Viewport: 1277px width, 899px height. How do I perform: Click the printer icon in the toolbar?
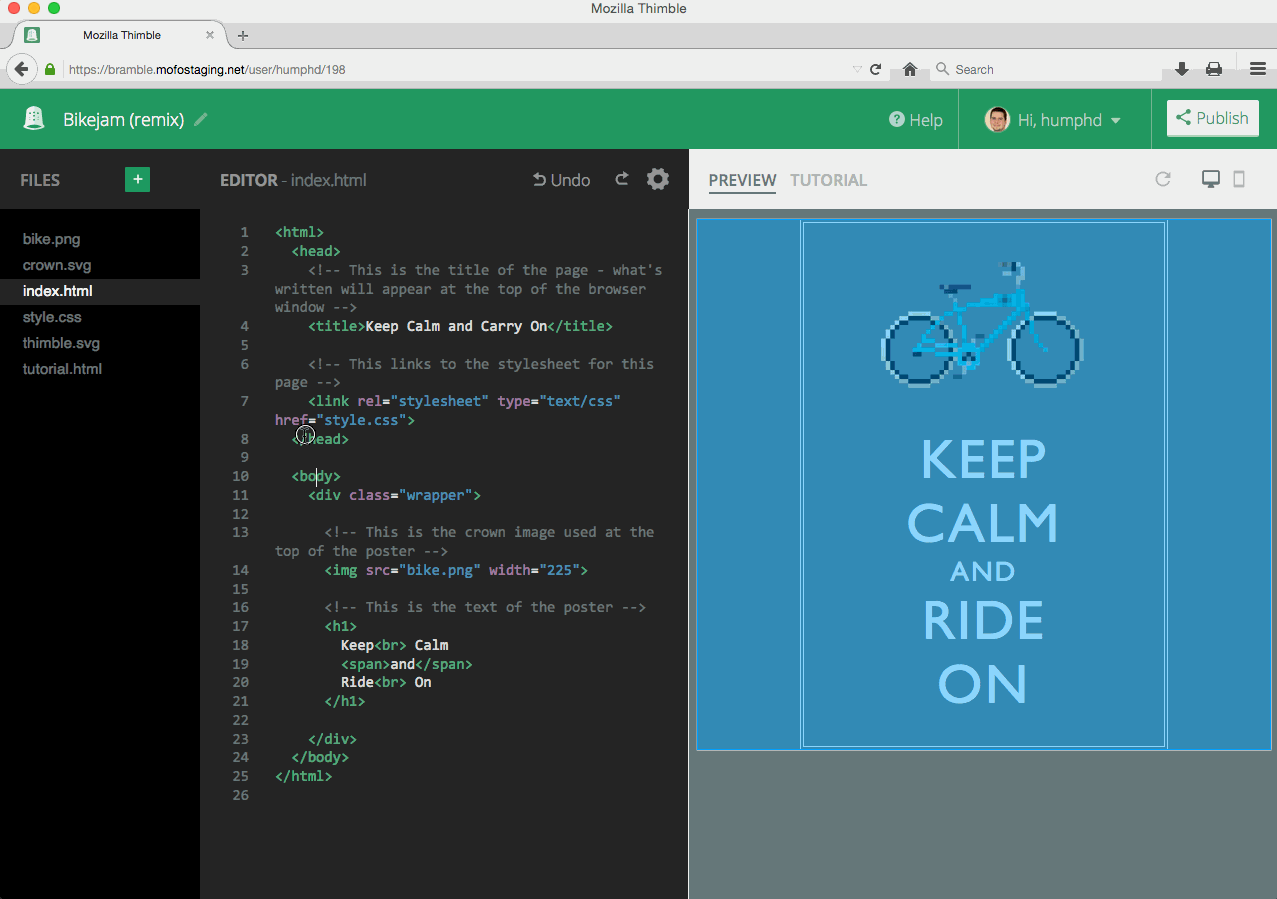[1214, 69]
